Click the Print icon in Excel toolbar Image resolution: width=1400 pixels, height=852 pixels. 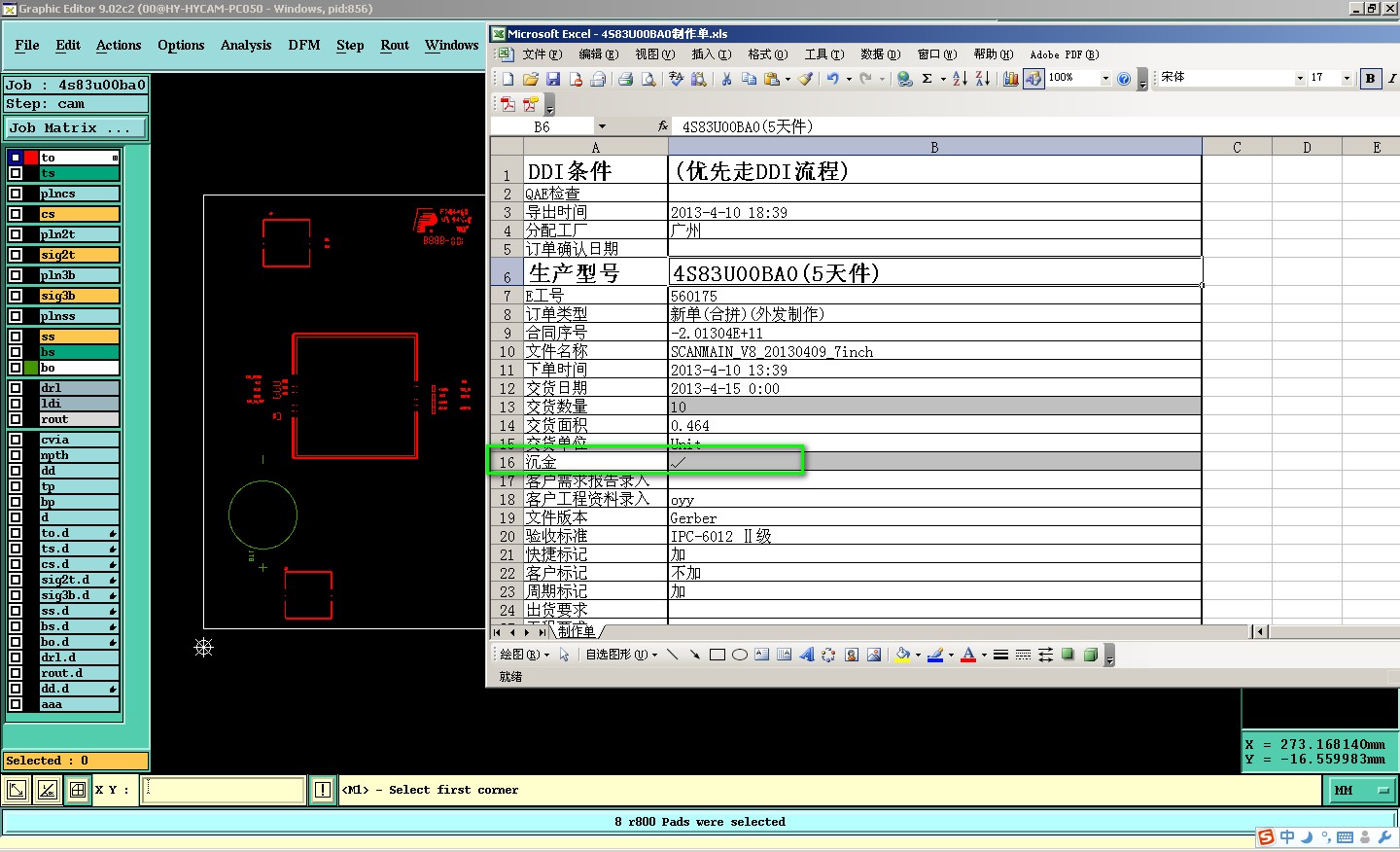(625, 79)
